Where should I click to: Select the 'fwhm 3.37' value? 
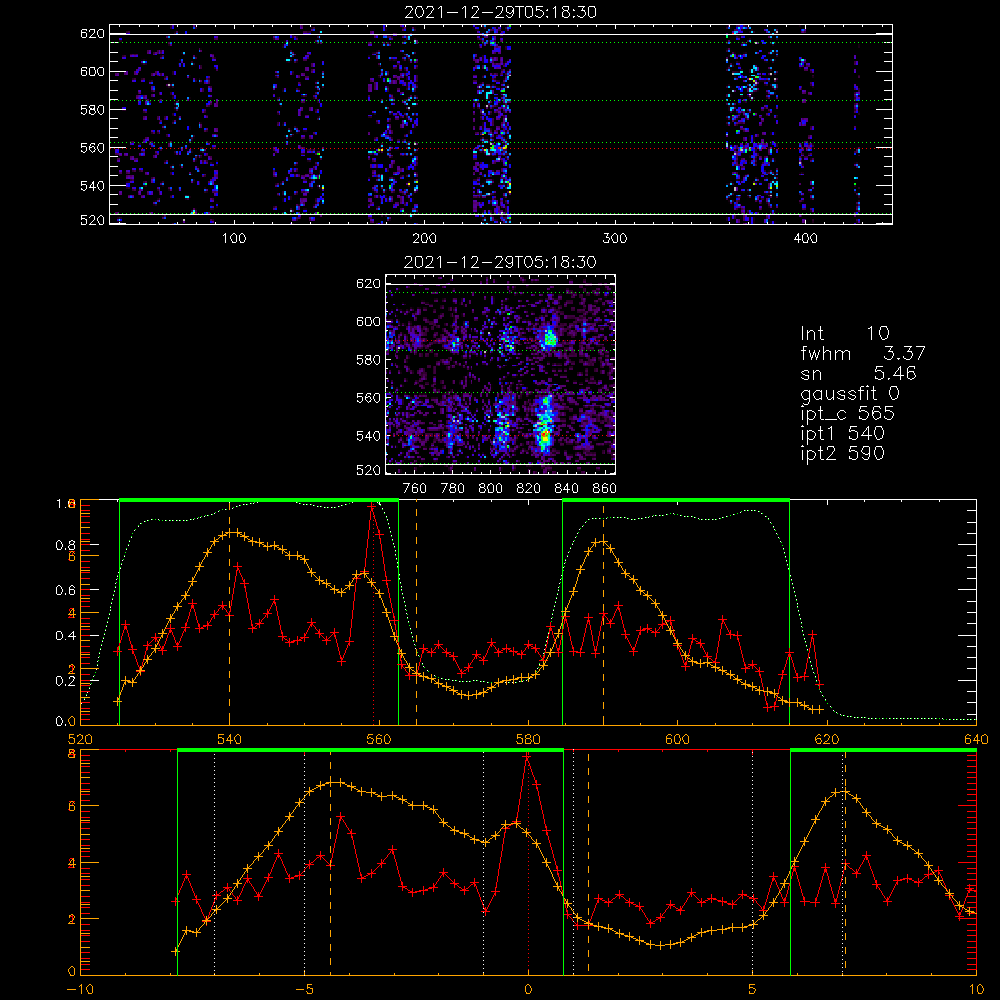point(862,353)
